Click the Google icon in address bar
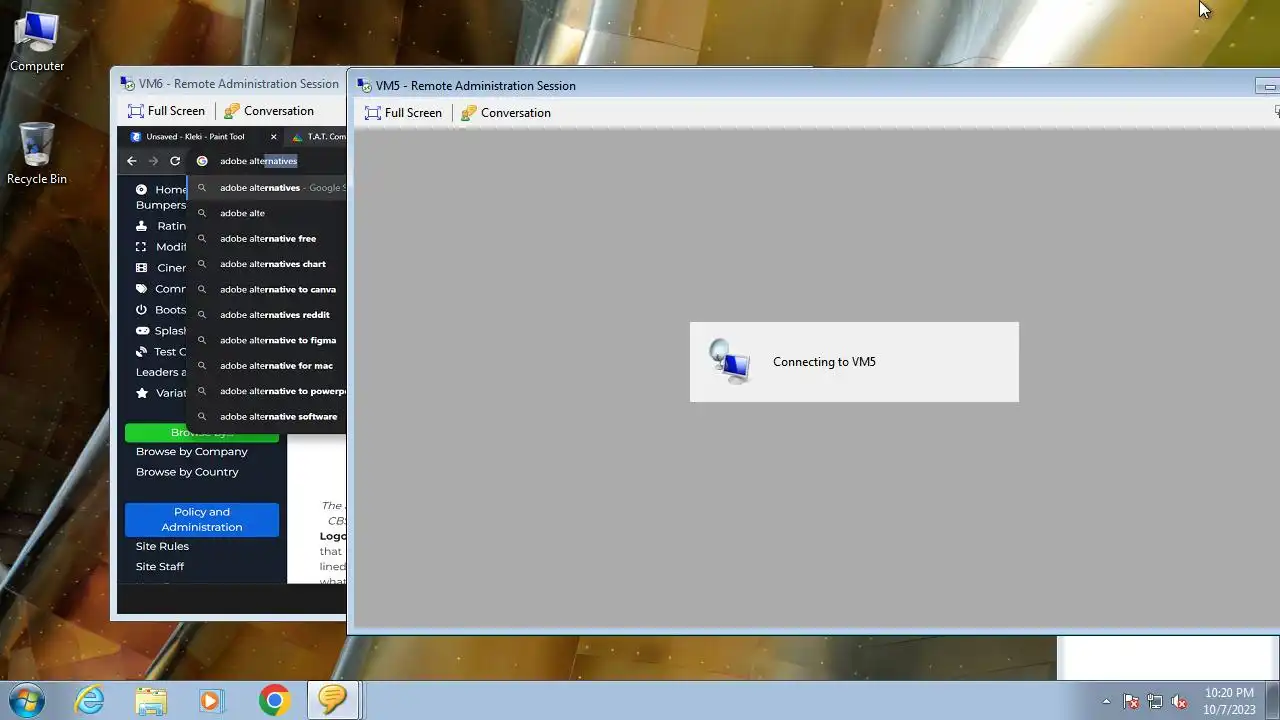This screenshot has width=1280, height=720. point(202,161)
